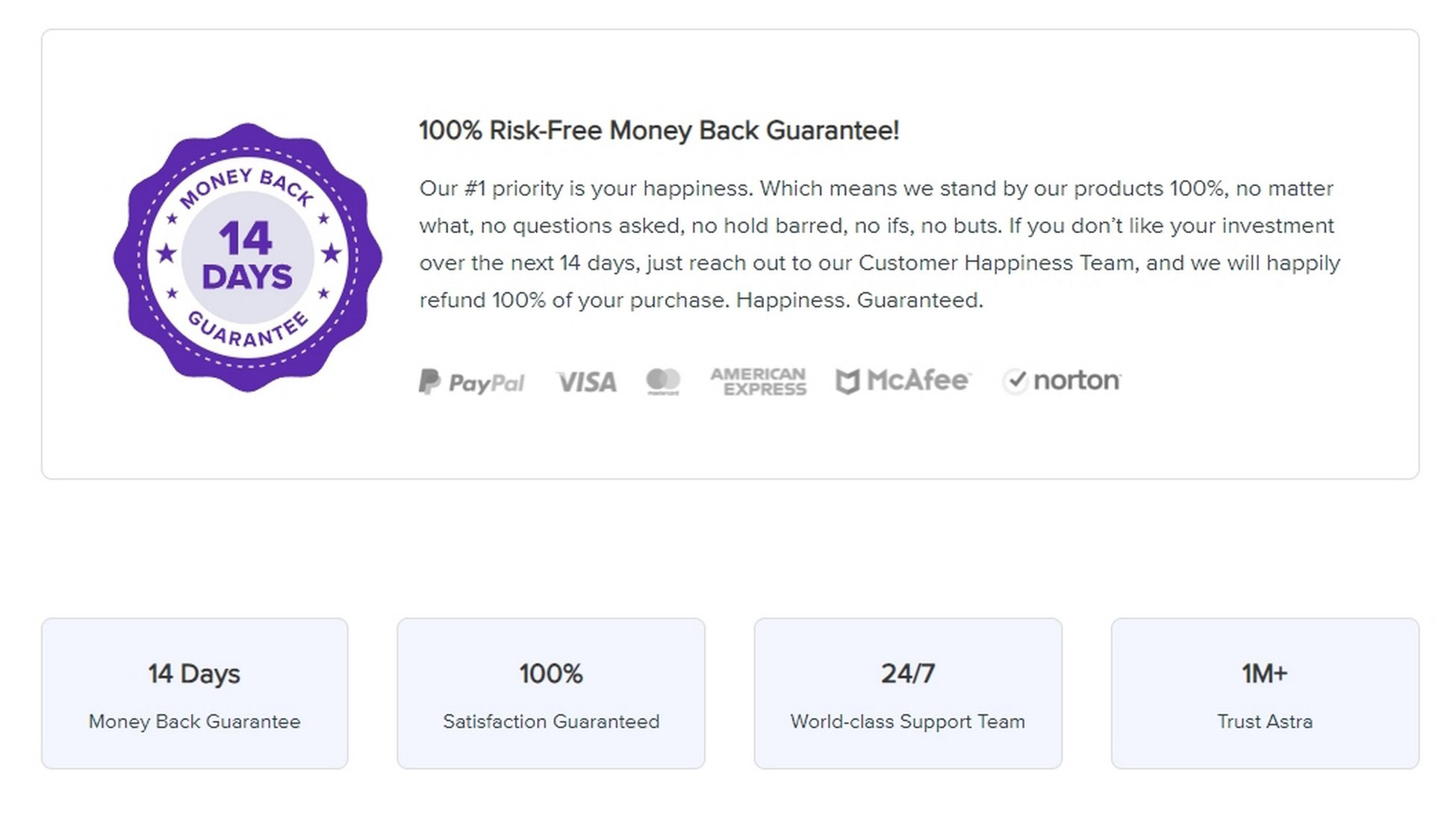Click the large right star in badge
Image resolution: width=1456 pixels, height=818 pixels.
coord(332,254)
